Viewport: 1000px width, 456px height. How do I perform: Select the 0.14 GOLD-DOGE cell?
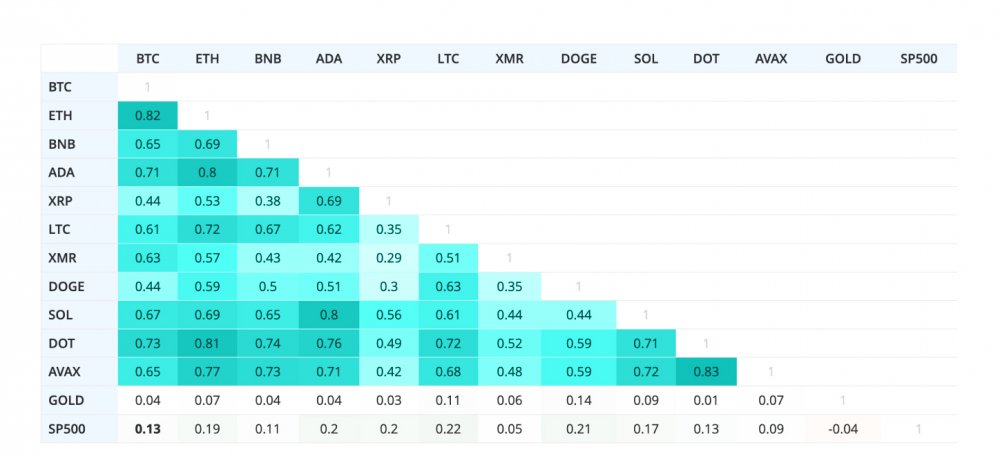(x=579, y=401)
